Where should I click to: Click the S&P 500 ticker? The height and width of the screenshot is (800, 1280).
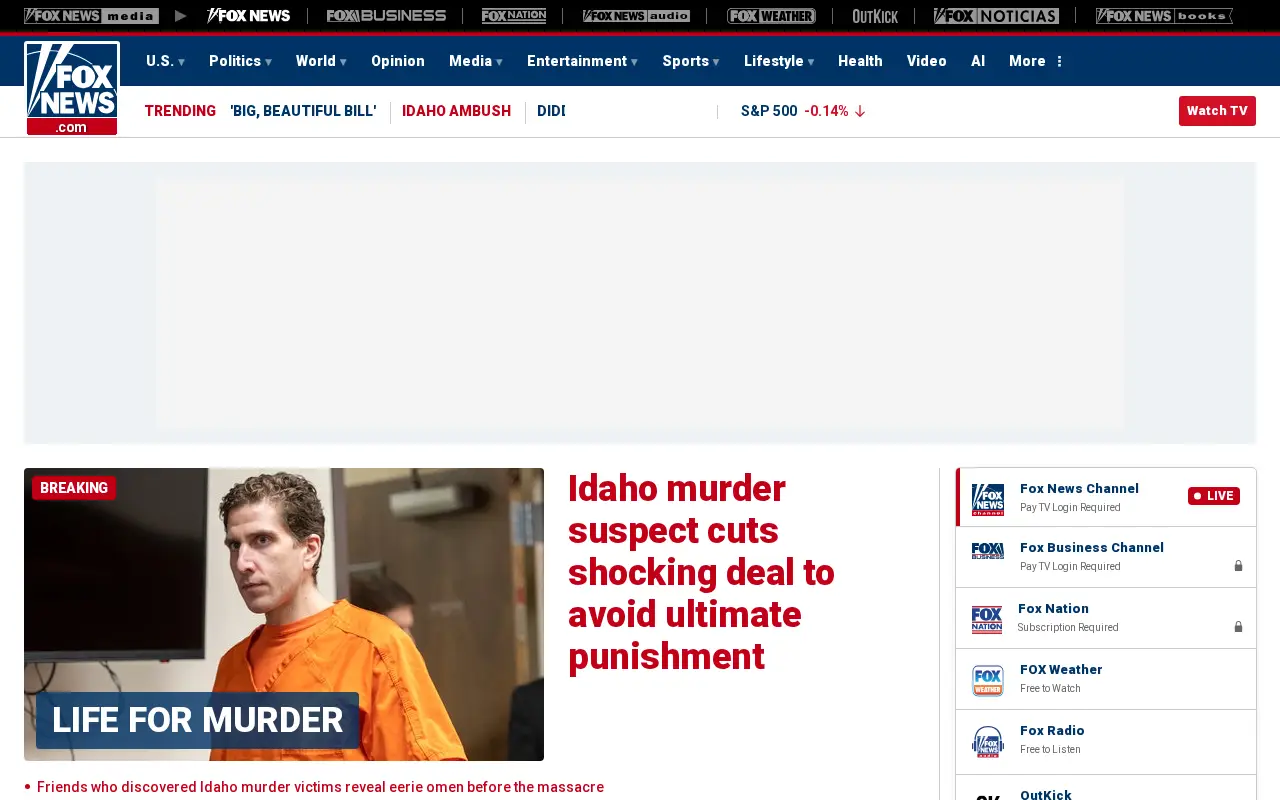802,111
